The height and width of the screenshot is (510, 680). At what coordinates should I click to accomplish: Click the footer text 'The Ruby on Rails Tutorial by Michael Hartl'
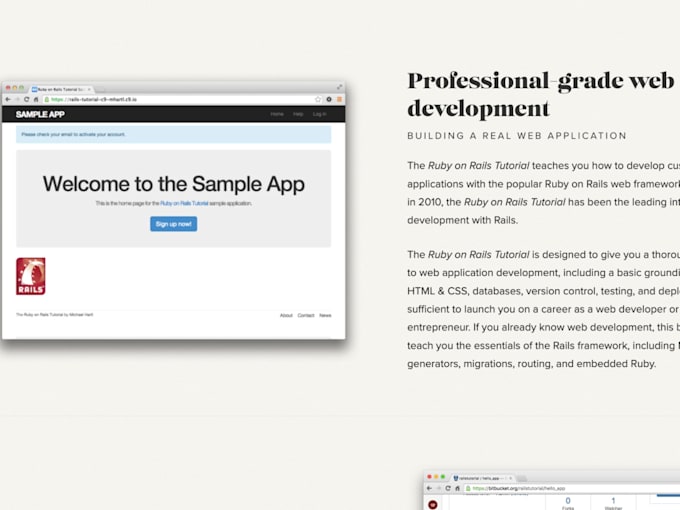tap(55, 314)
